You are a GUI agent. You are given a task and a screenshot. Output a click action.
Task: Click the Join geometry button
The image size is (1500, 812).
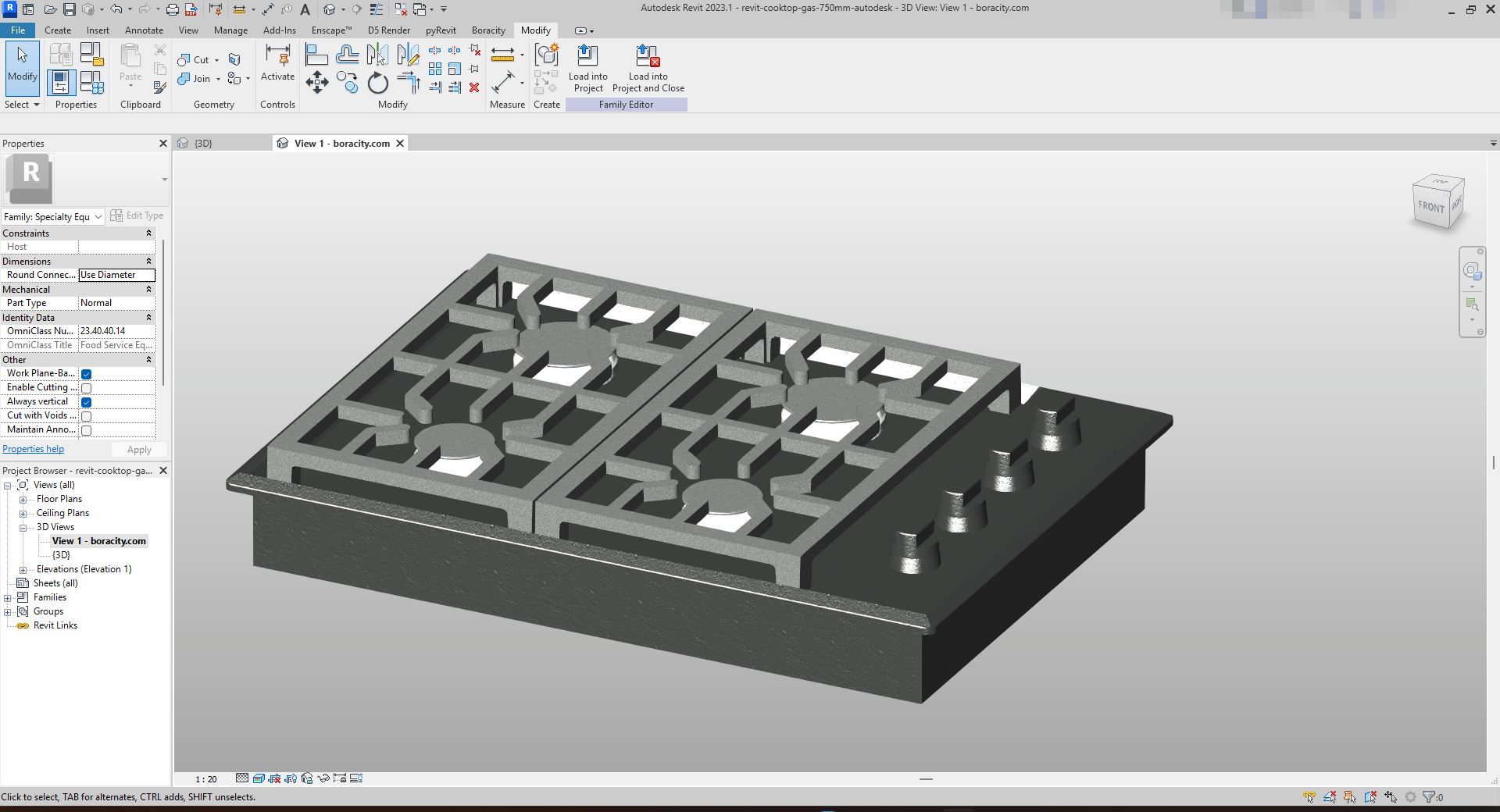pos(195,79)
